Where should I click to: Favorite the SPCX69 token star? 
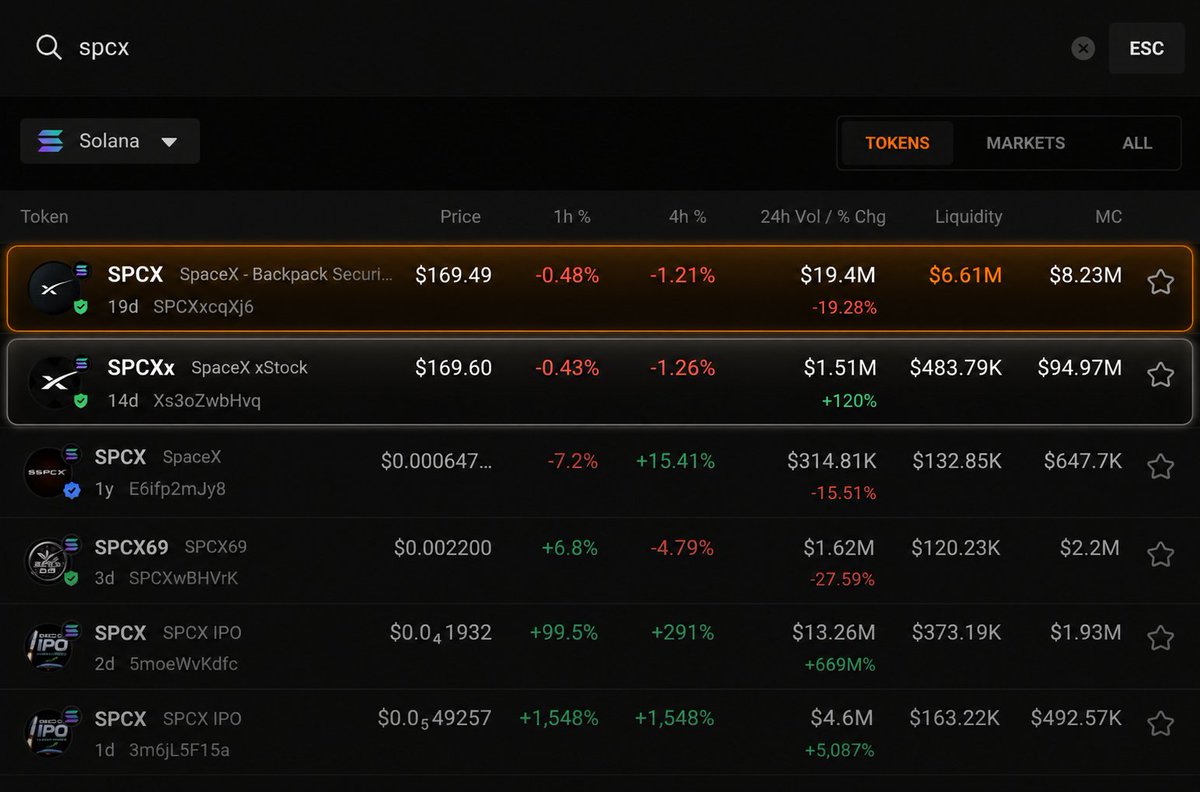(x=1160, y=554)
